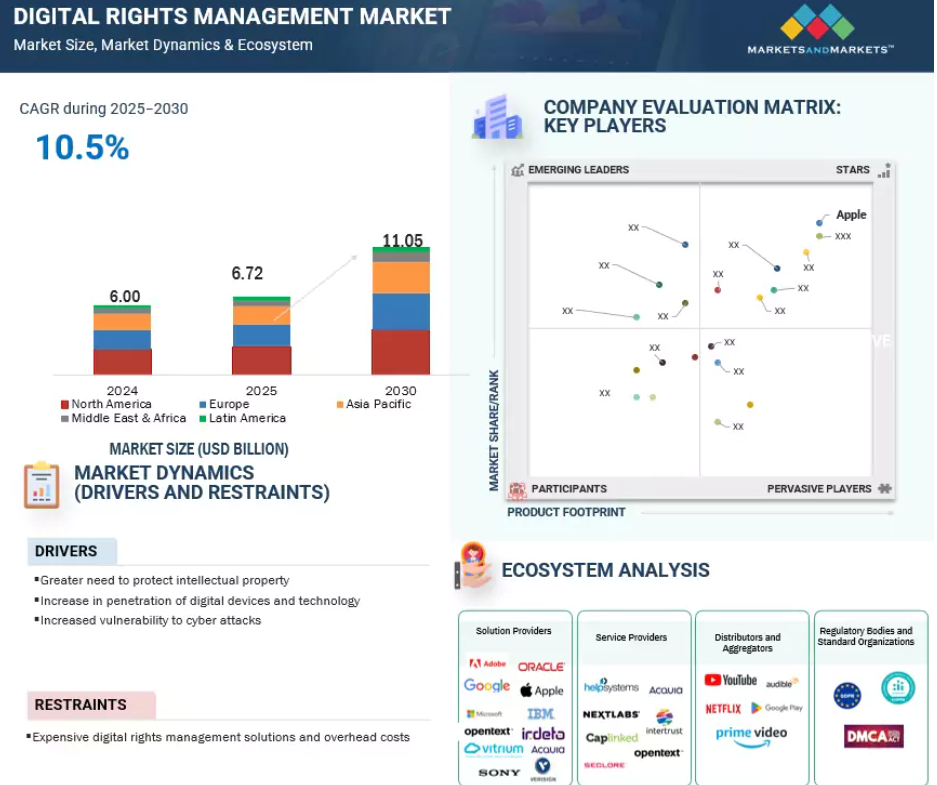This screenshot has width=937, height=785.
Task: Click the Asia Pacific orange legend swatch
Action: click(340, 404)
